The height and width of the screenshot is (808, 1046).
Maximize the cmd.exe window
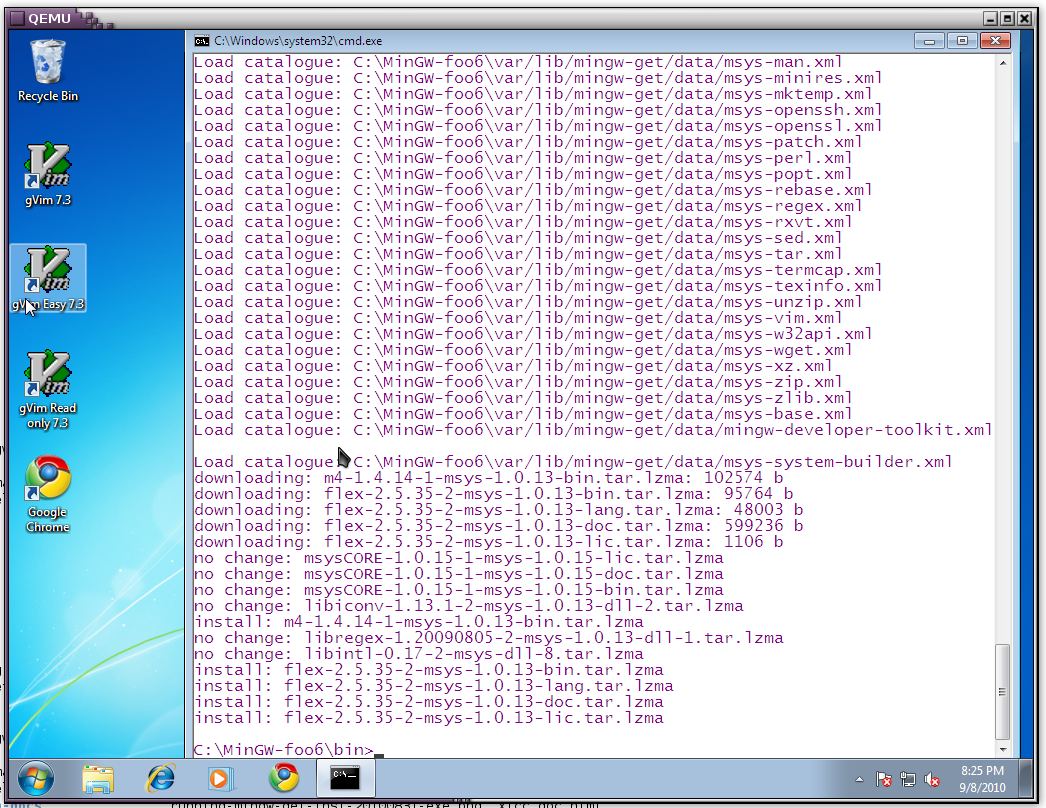(x=962, y=41)
